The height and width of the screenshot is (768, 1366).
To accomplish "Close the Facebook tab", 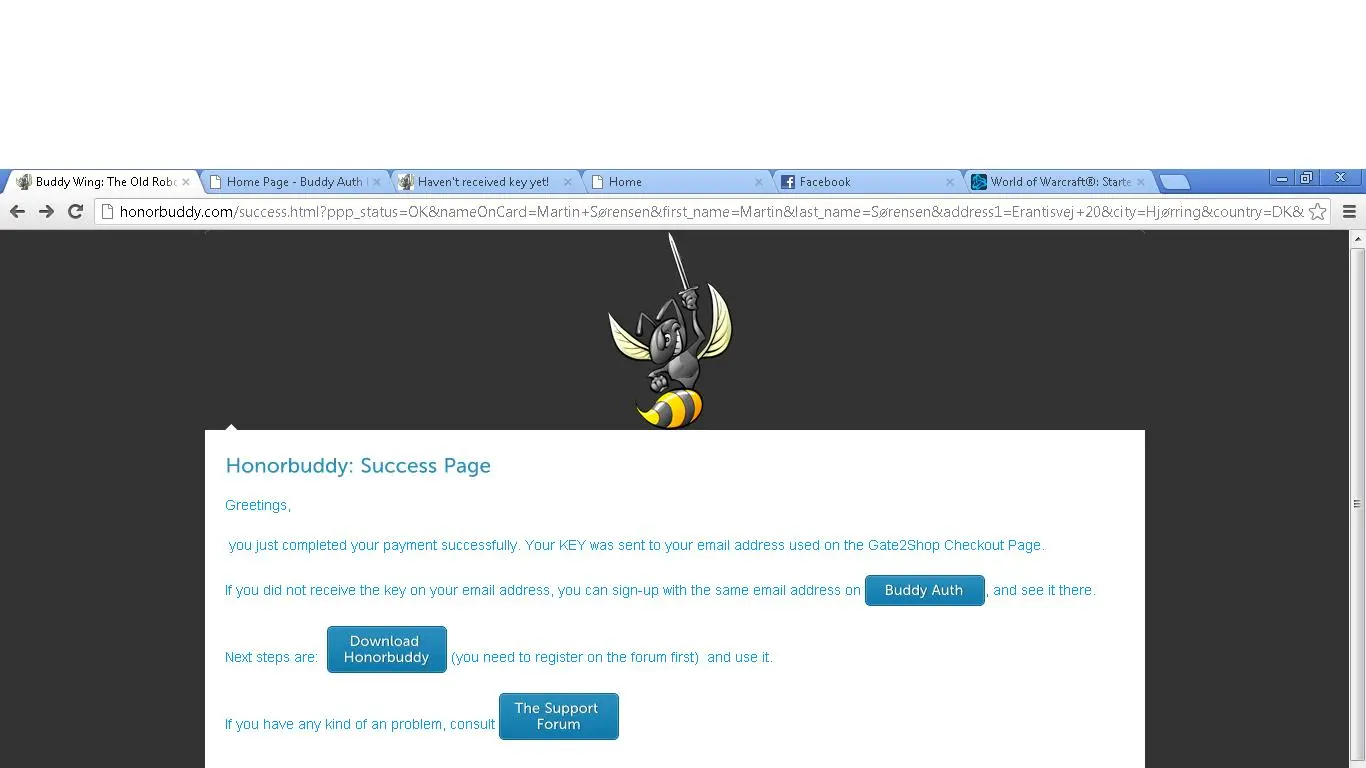I will pos(949,182).
